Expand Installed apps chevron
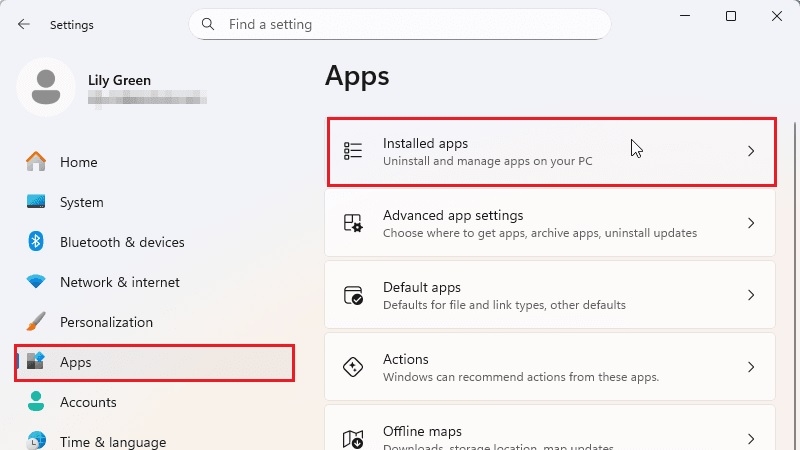800x450 pixels. 751,151
